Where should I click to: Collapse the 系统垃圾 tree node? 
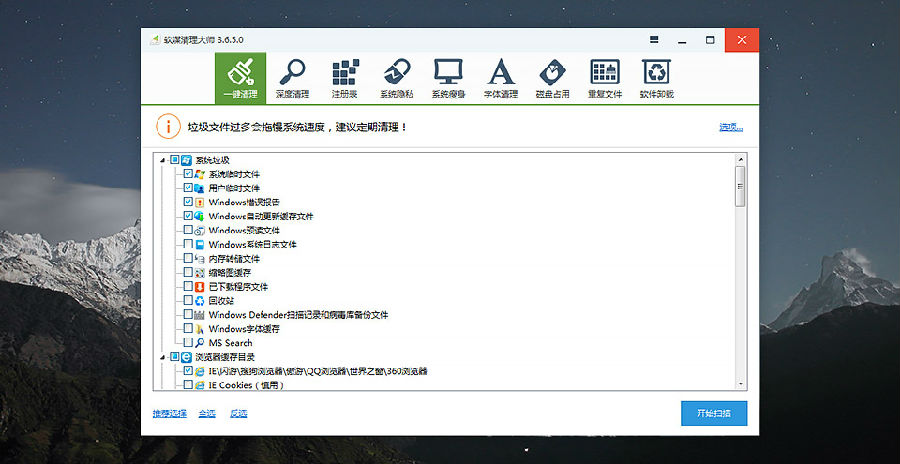(163, 161)
